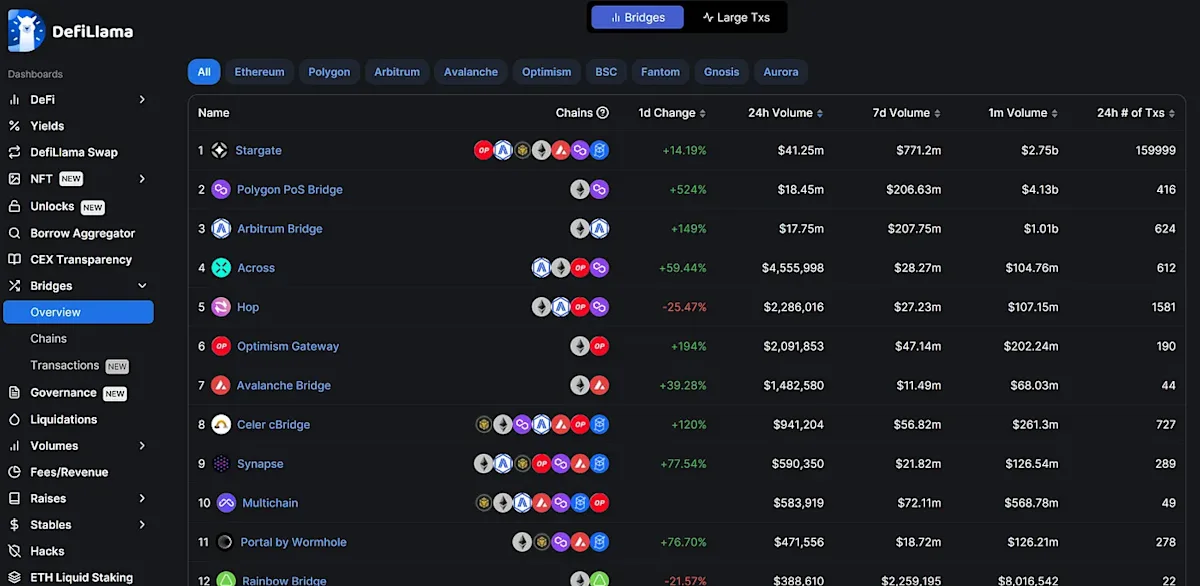The image size is (1200, 586).
Task: Click the Across bridge icon
Action: (x=221, y=268)
